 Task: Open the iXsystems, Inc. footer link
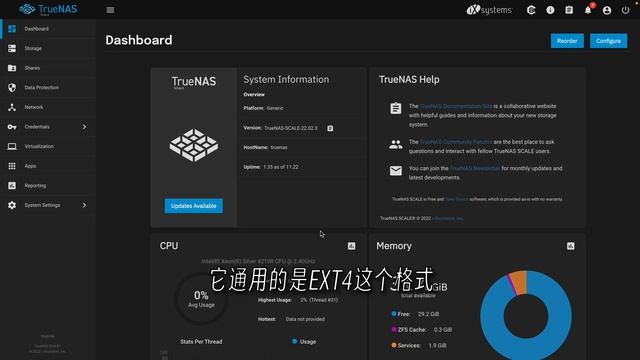pyautogui.click(x=448, y=218)
